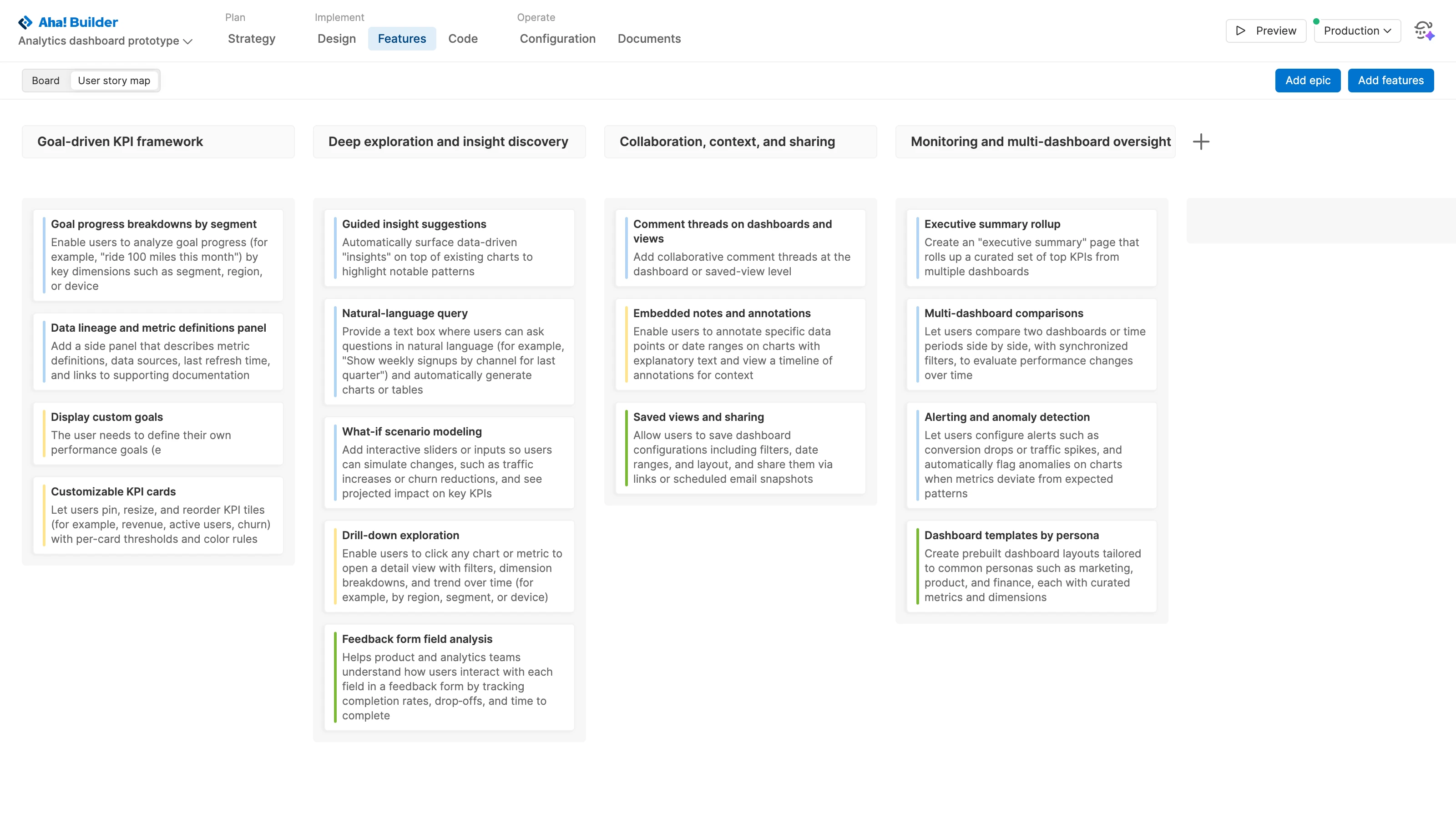This screenshot has width=1456, height=819.
Task: Navigate to the Documents section
Action: coord(649,38)
